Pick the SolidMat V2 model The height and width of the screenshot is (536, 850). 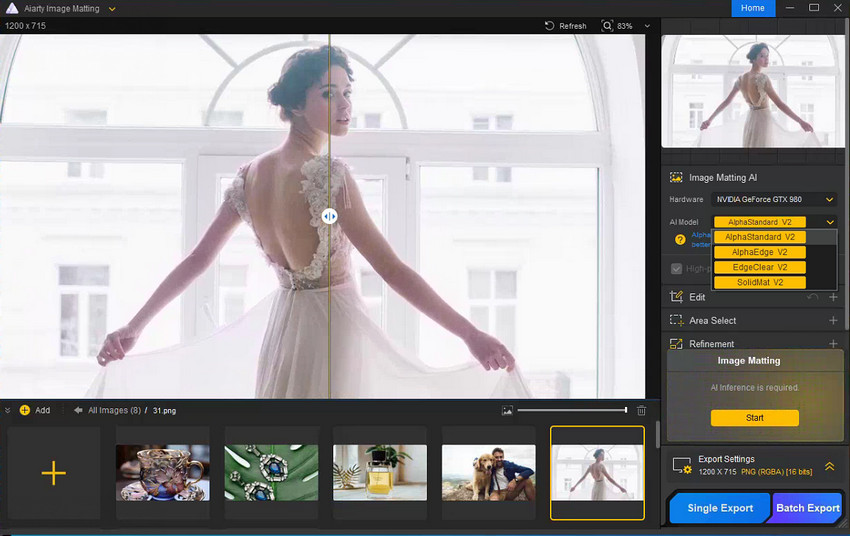pos(759,282)
